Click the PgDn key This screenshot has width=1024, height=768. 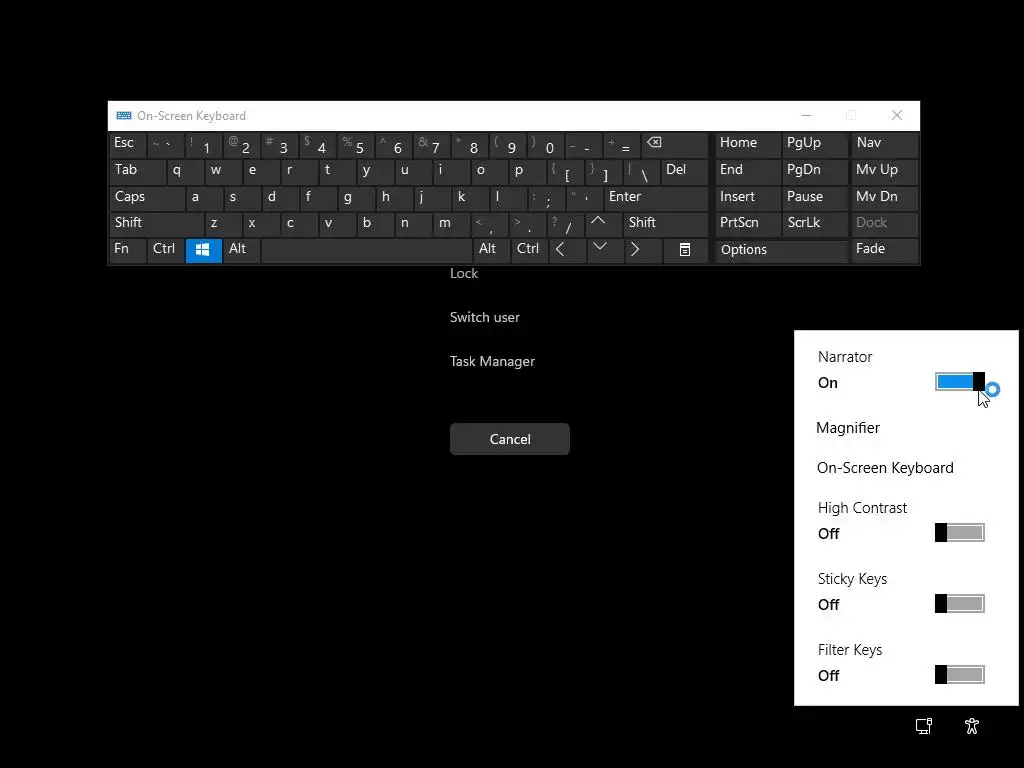click(x=814, y=170)
